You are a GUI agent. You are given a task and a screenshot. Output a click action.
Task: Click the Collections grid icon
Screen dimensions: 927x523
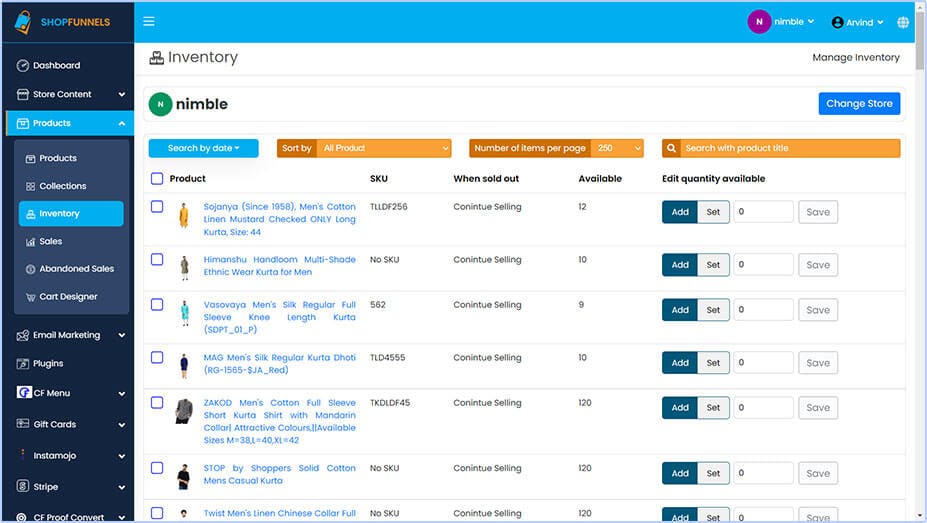tap(30, 186)
